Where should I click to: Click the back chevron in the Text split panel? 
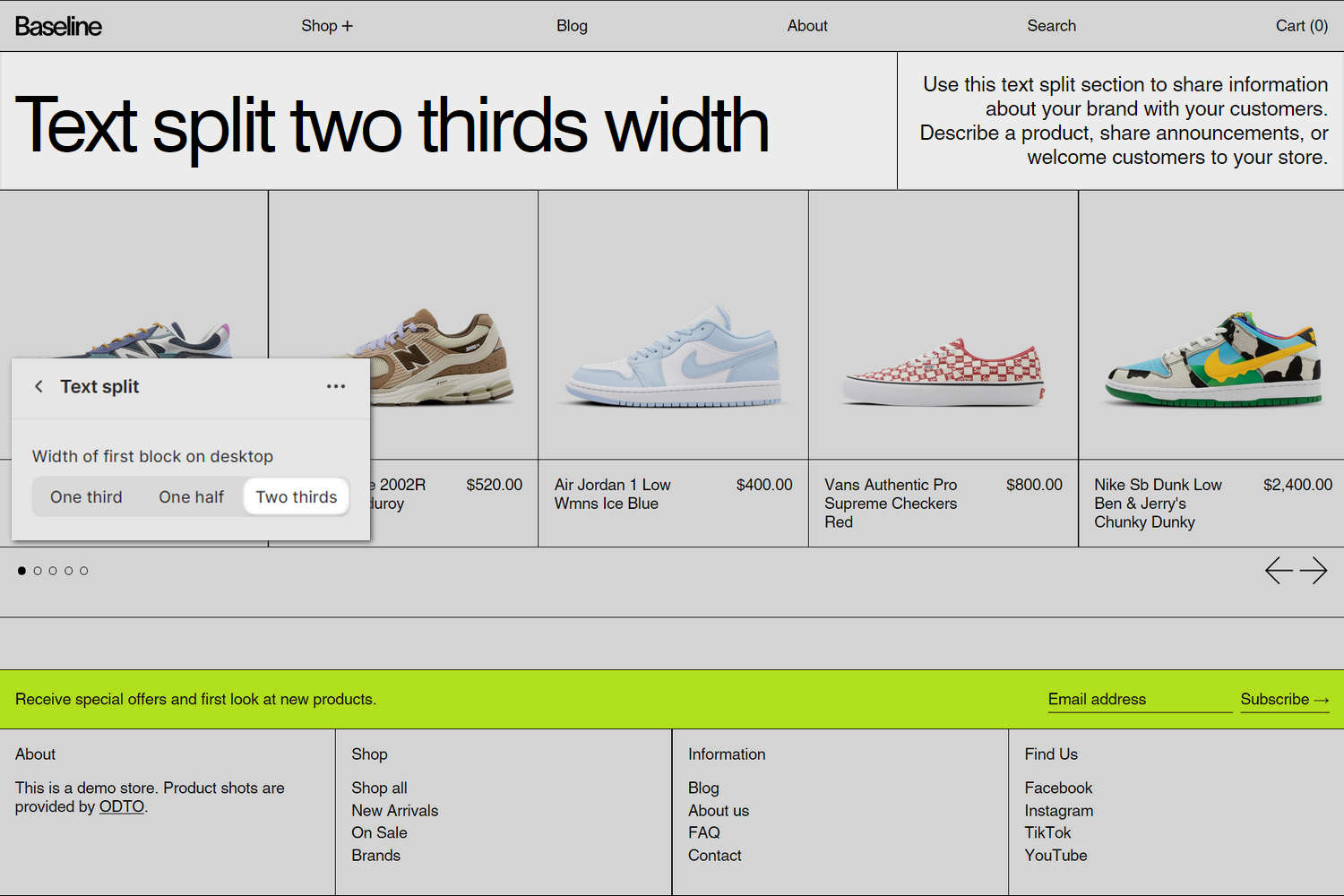point(39,386)
